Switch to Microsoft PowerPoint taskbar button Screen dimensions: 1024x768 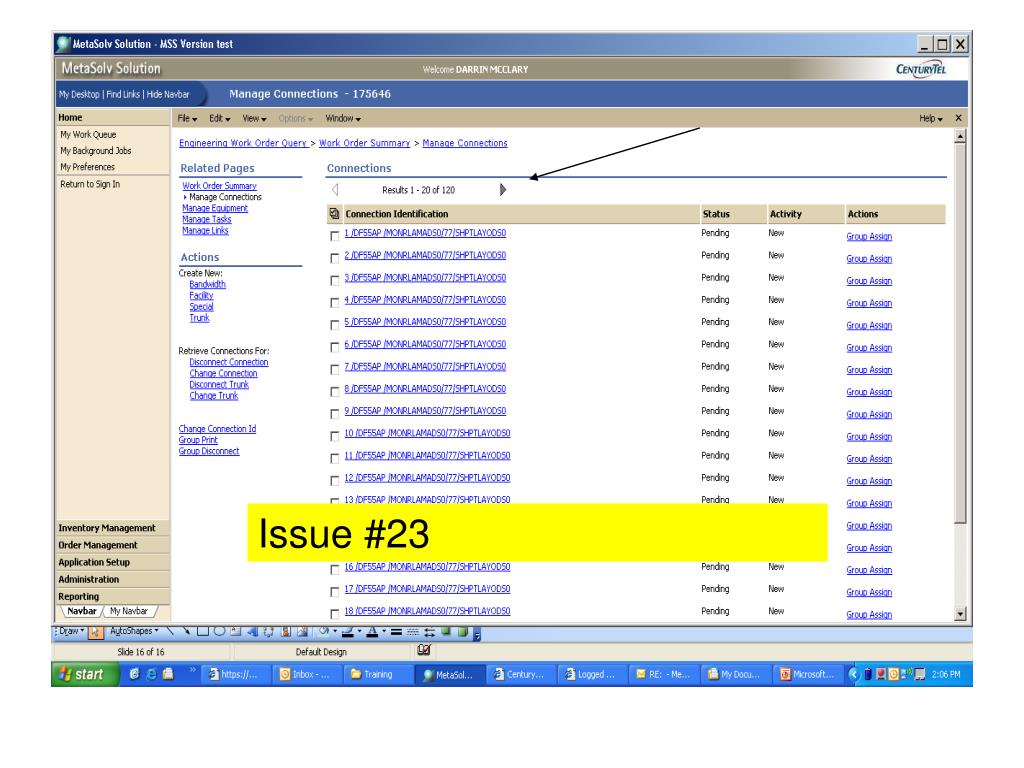pos(807,674)
